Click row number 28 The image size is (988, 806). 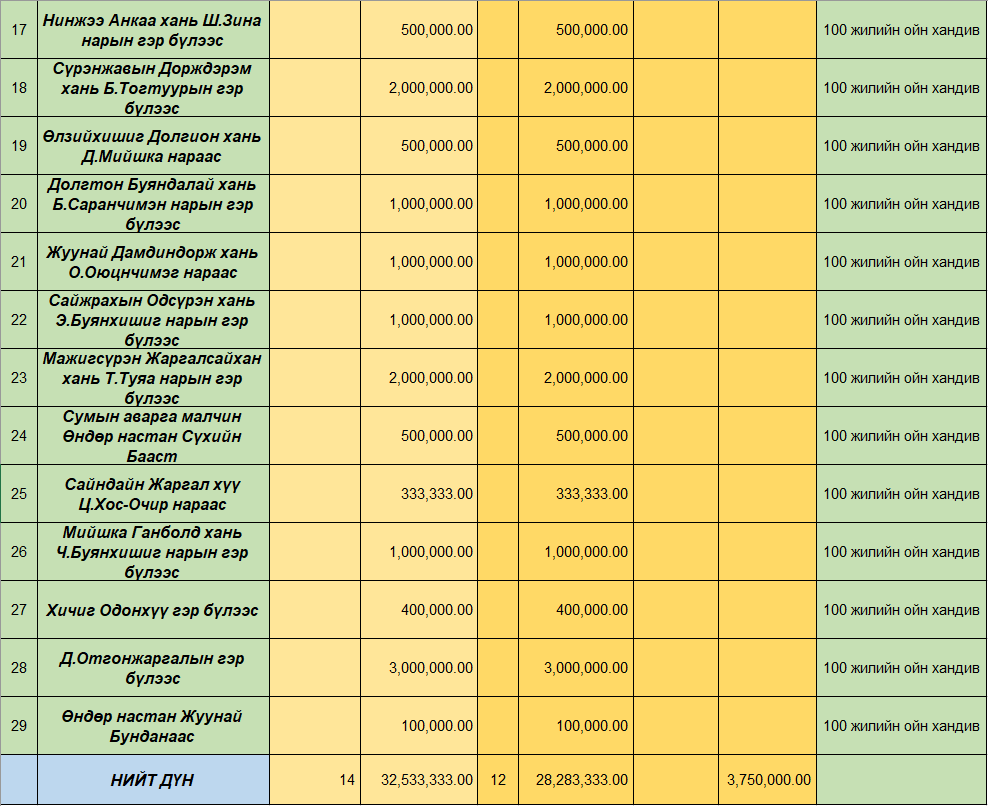click(19, 667)
